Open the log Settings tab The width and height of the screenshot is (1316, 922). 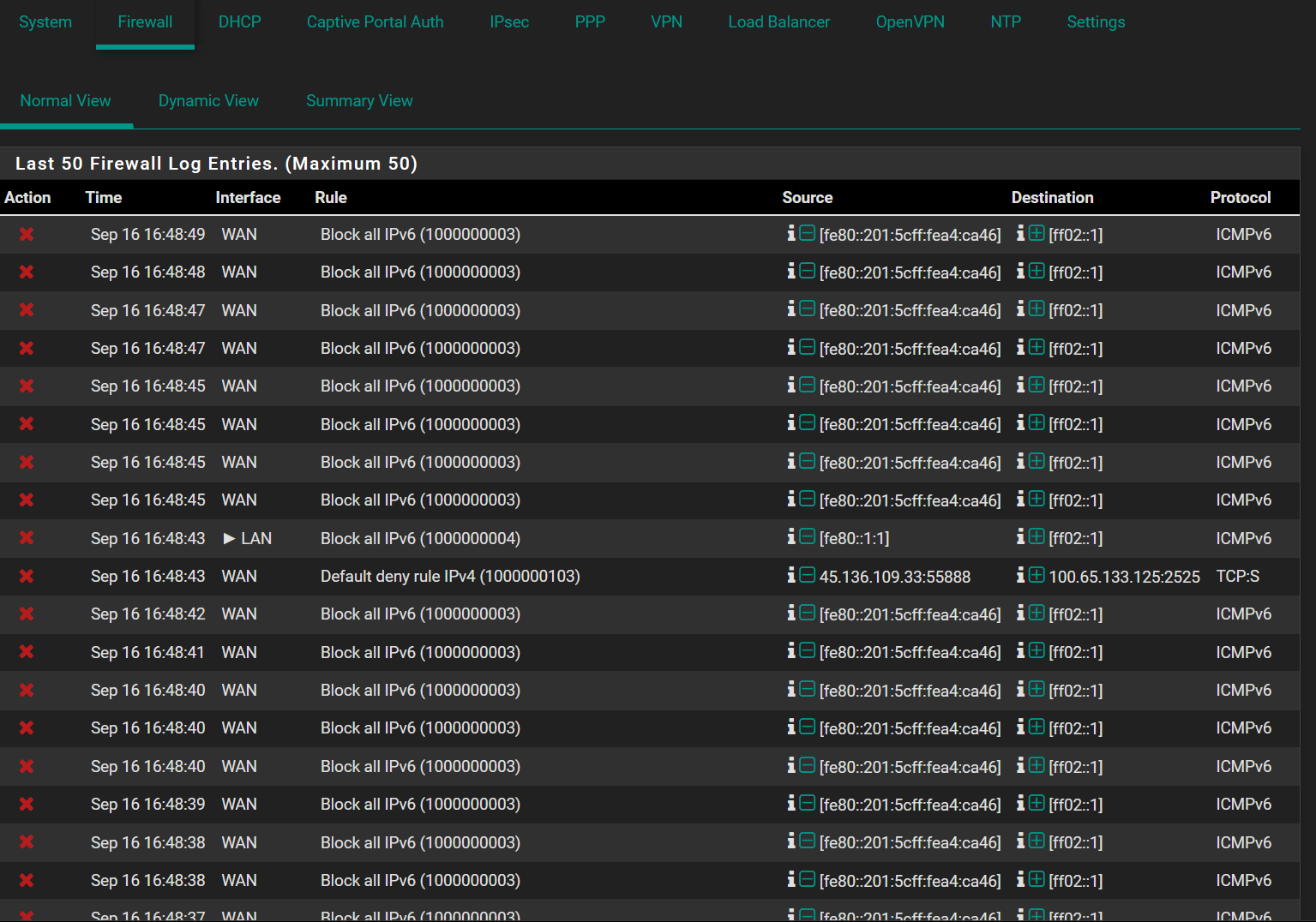pyautogui.click(x=1096, y=22)
